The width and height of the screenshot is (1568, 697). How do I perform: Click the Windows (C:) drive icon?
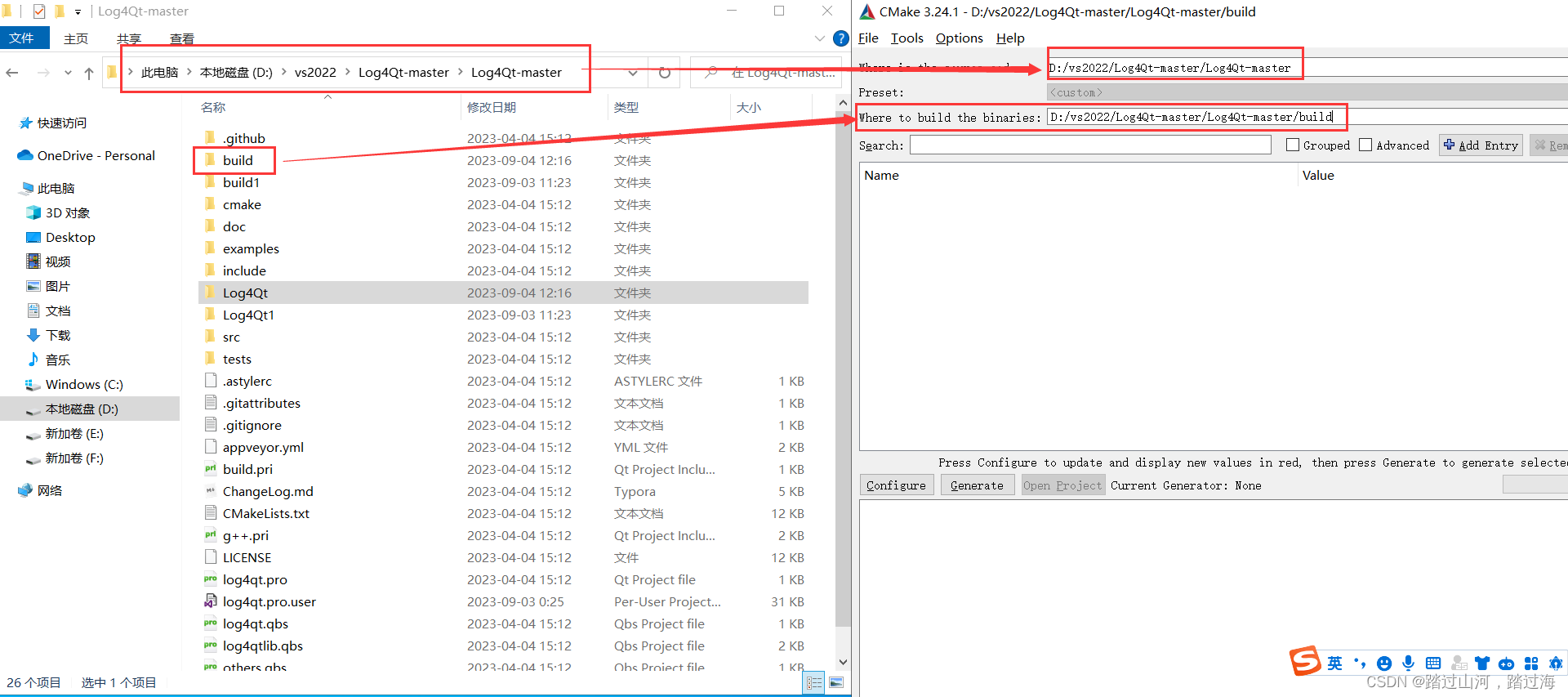click(33, 384)
